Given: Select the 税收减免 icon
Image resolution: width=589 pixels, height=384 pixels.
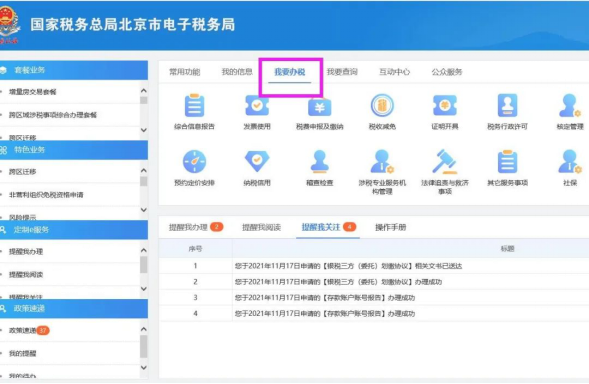Looking at the screenshot, I should coord(382,106).
